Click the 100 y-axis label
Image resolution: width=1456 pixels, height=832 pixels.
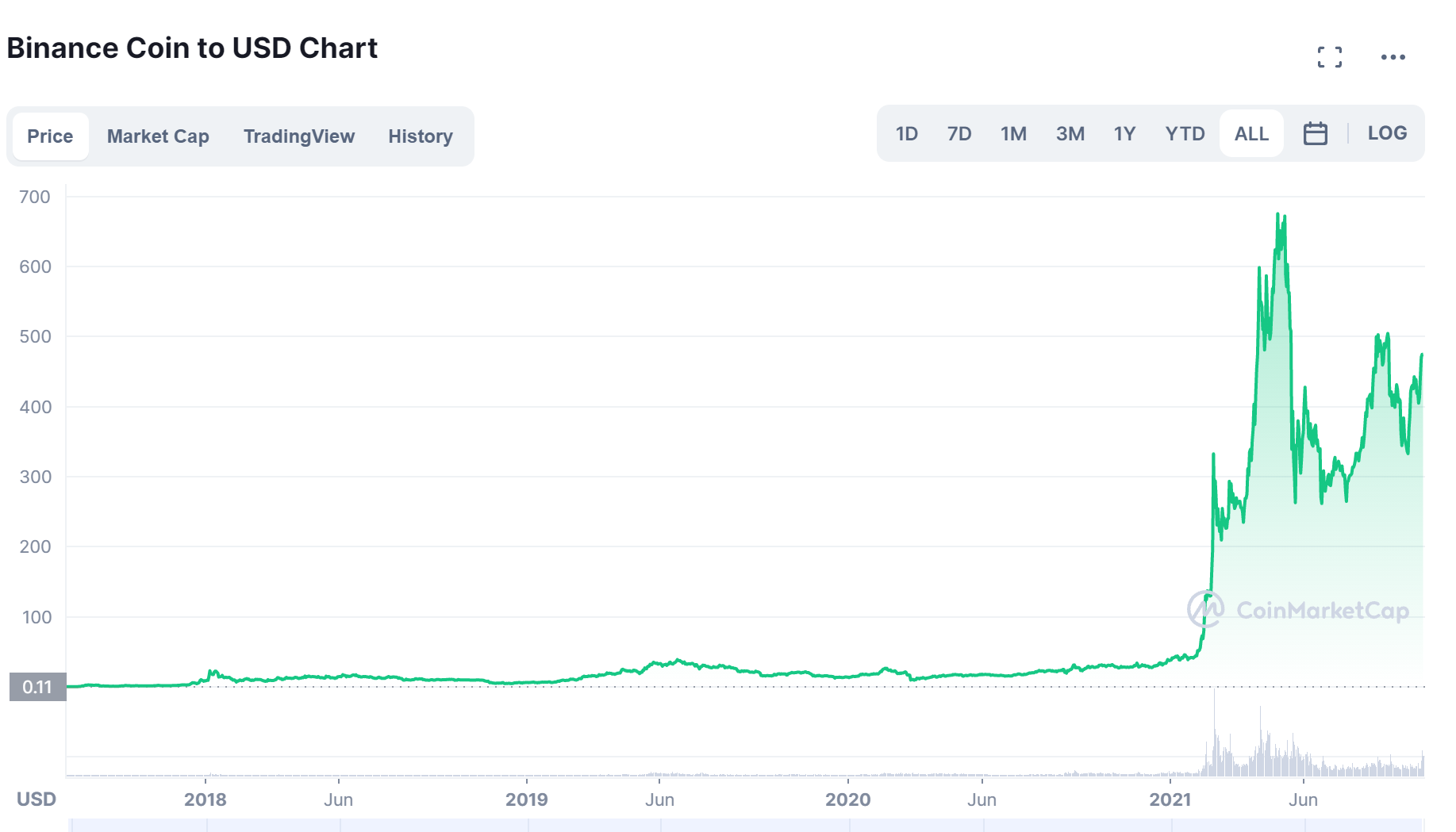(36, 617)
